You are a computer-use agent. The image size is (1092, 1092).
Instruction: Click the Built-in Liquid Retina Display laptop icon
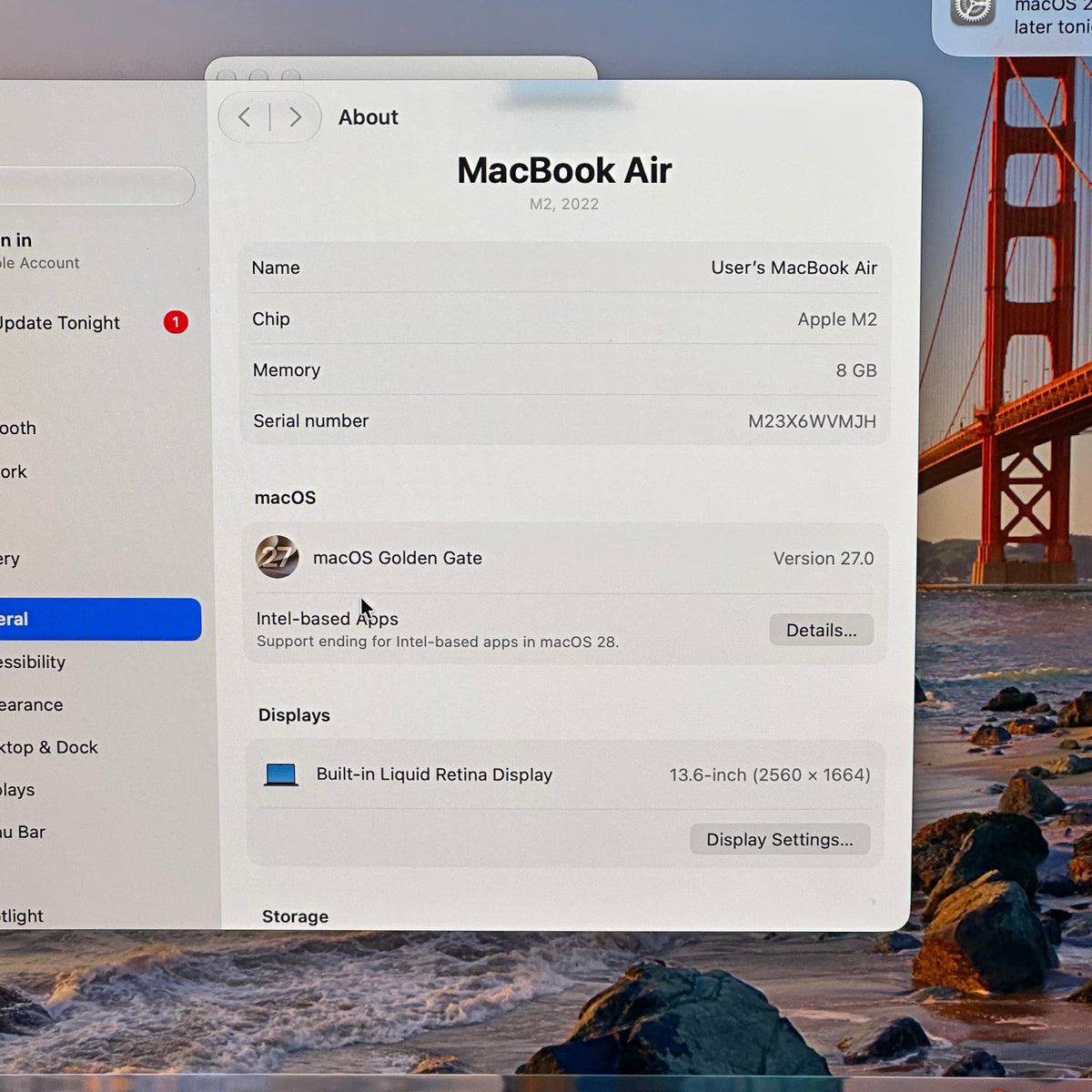(x=281, y=774)
